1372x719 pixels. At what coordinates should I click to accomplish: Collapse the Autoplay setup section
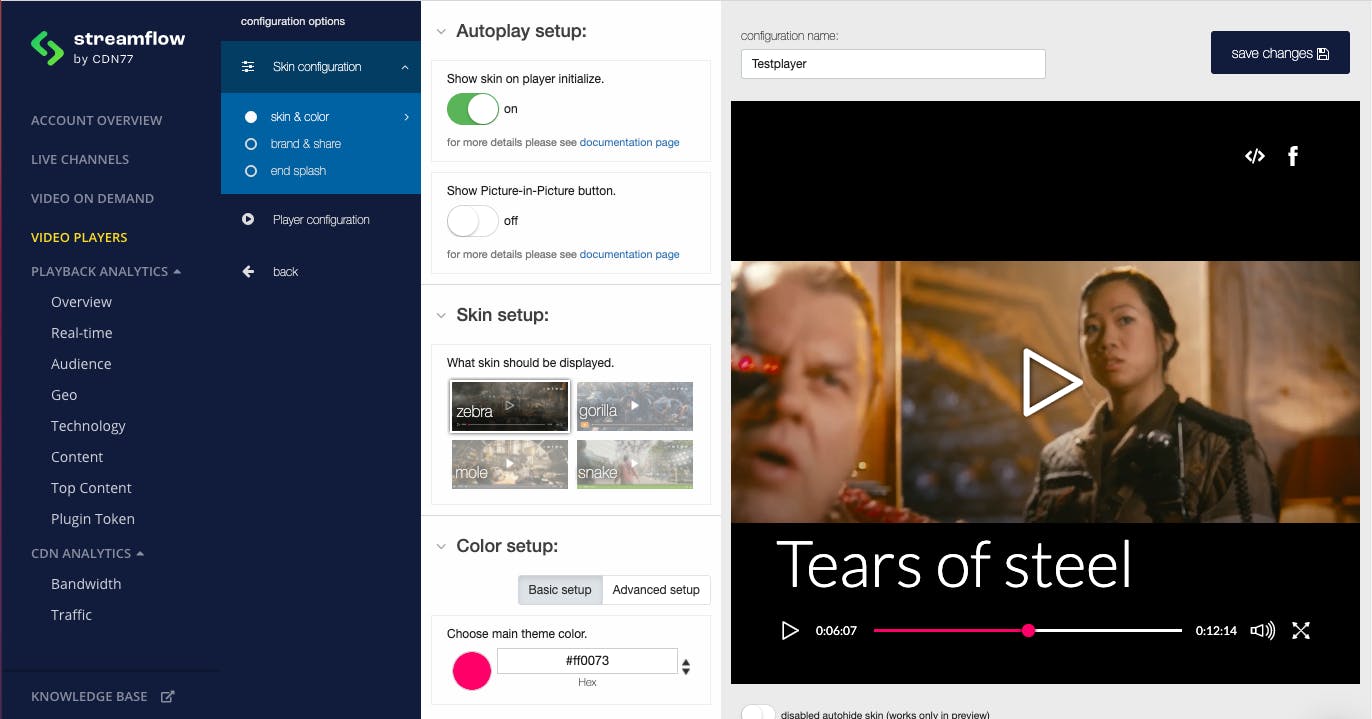pos(441,32)
